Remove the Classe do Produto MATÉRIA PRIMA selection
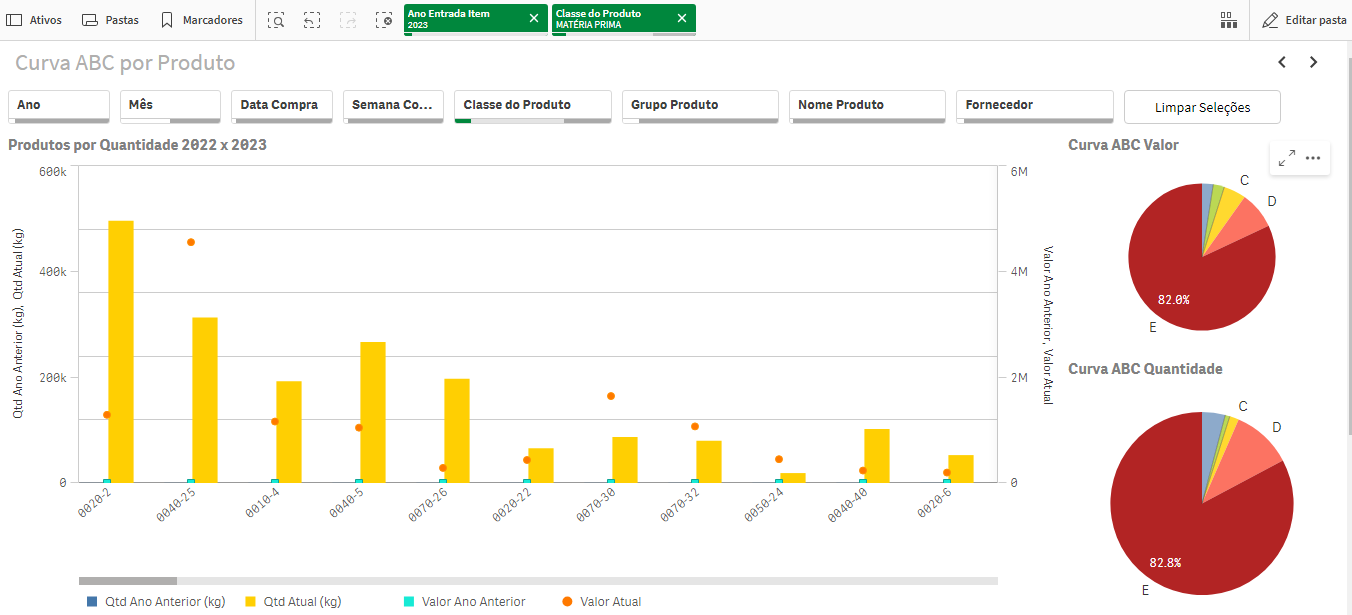Viewport: 1352px width, 615px height. pyautogui.click(x=682, y=19)
